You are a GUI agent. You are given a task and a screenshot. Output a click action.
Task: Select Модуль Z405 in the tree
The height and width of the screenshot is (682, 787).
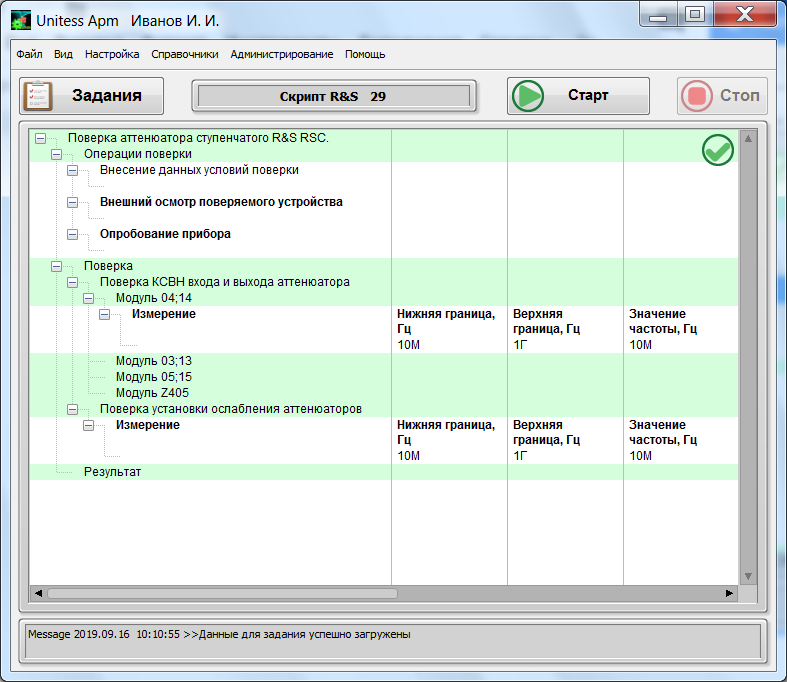pyautogui.click(x=152, y=393)
